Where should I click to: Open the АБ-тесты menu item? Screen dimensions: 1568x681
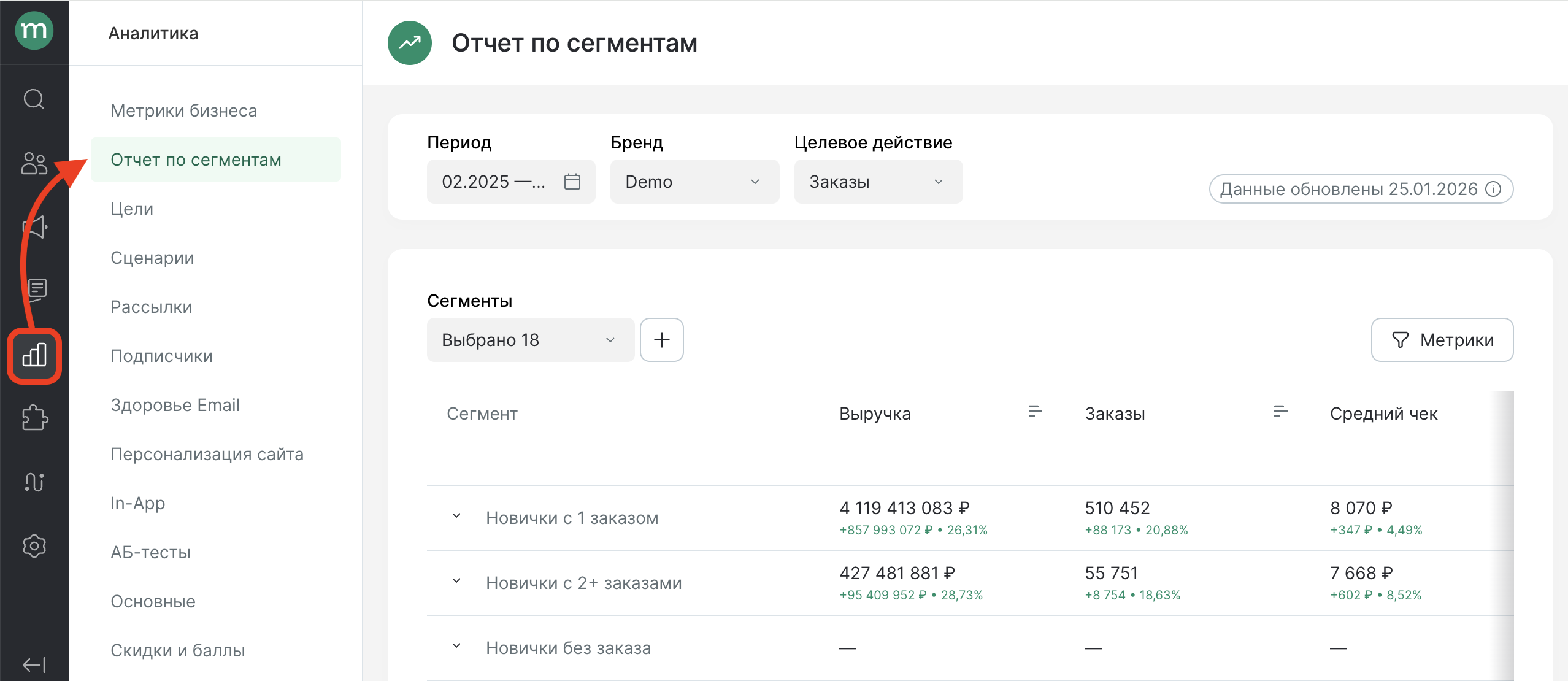(x=151, y=552)
